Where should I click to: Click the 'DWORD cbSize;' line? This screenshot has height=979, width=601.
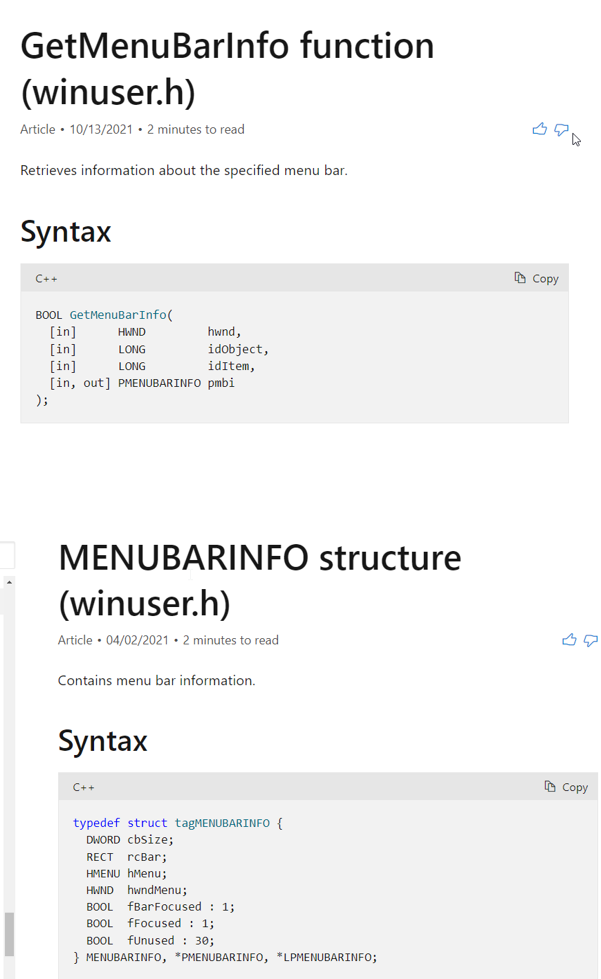tap(130, 840)
